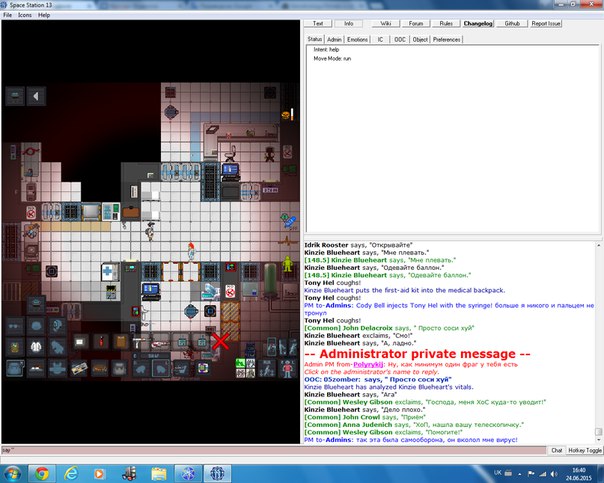Pick the second medkit beside red X
Screen dimensions: 604x483
(x=201, y=341)
